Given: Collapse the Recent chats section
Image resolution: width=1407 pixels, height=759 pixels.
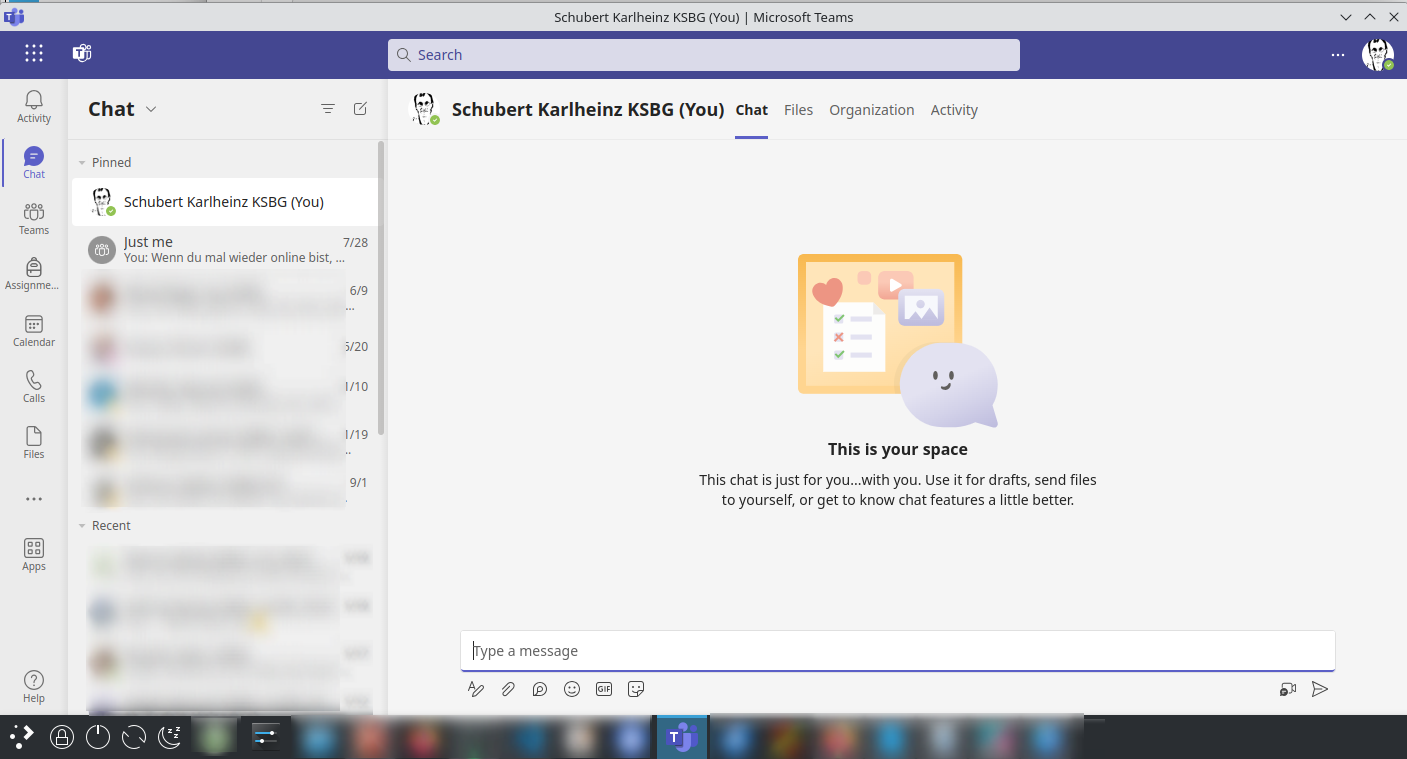Looking at the screenshot, I should point(82,525).
